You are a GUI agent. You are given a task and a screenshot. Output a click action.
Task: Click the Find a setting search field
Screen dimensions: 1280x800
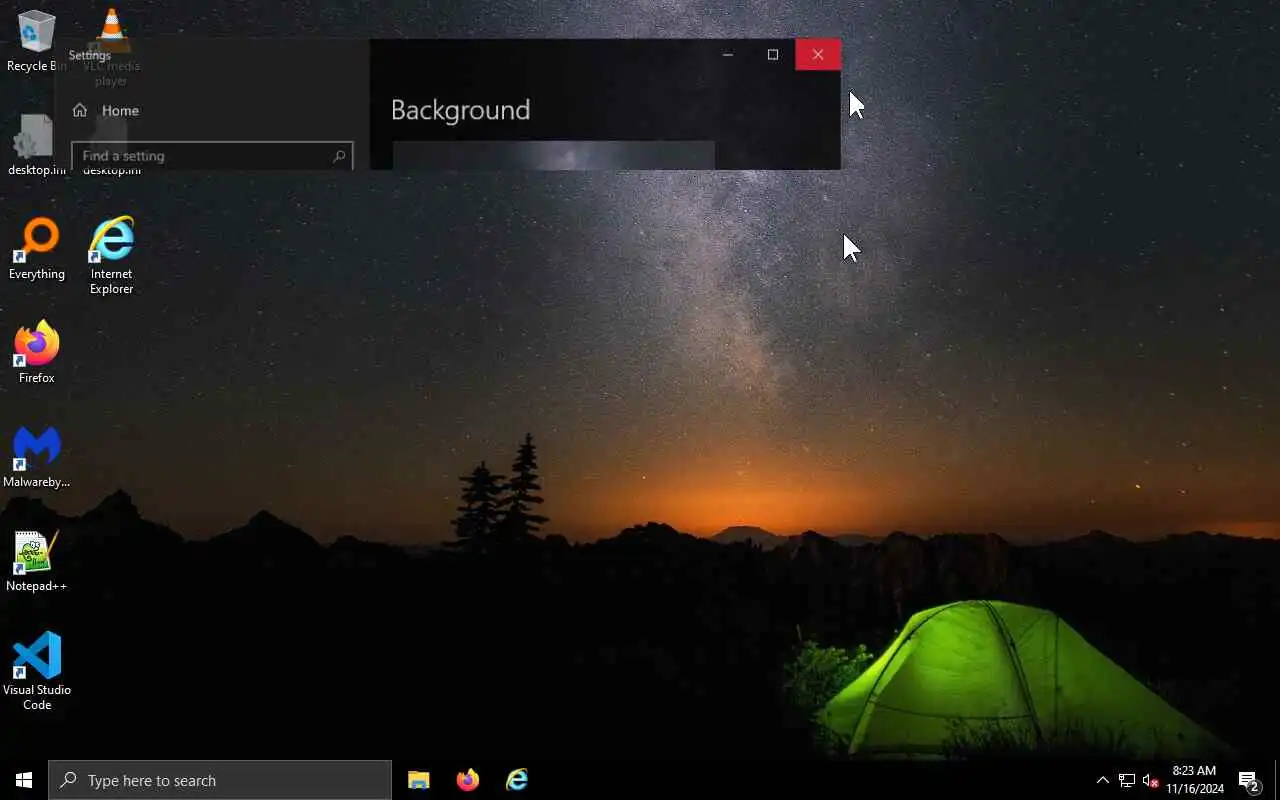click(x=212, y=156)
